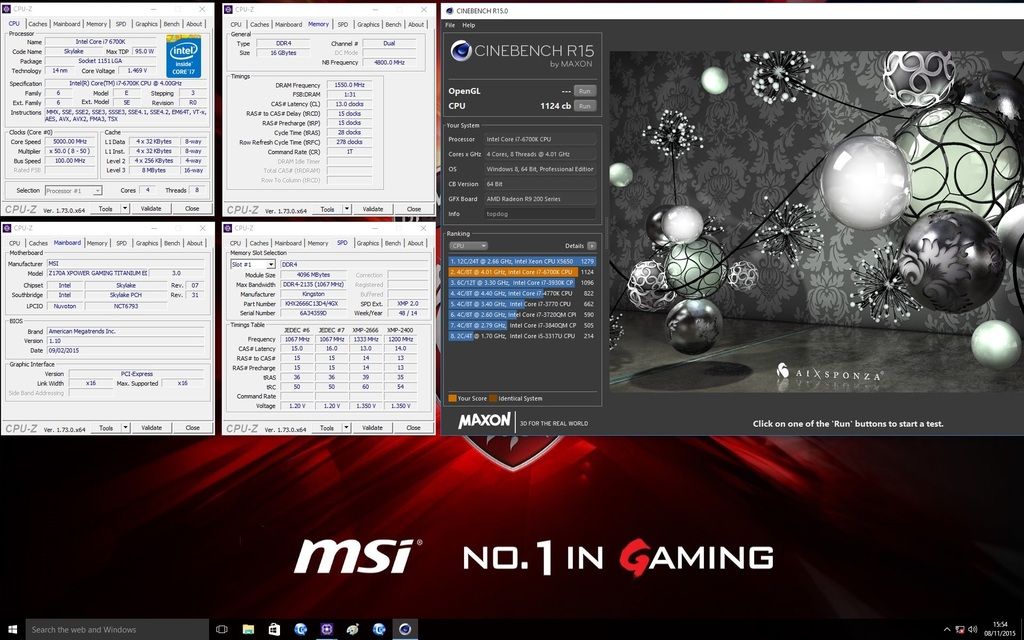
Task: Select ranking row Intel Core i7-3840QM
Action: (x=522, y=325)
